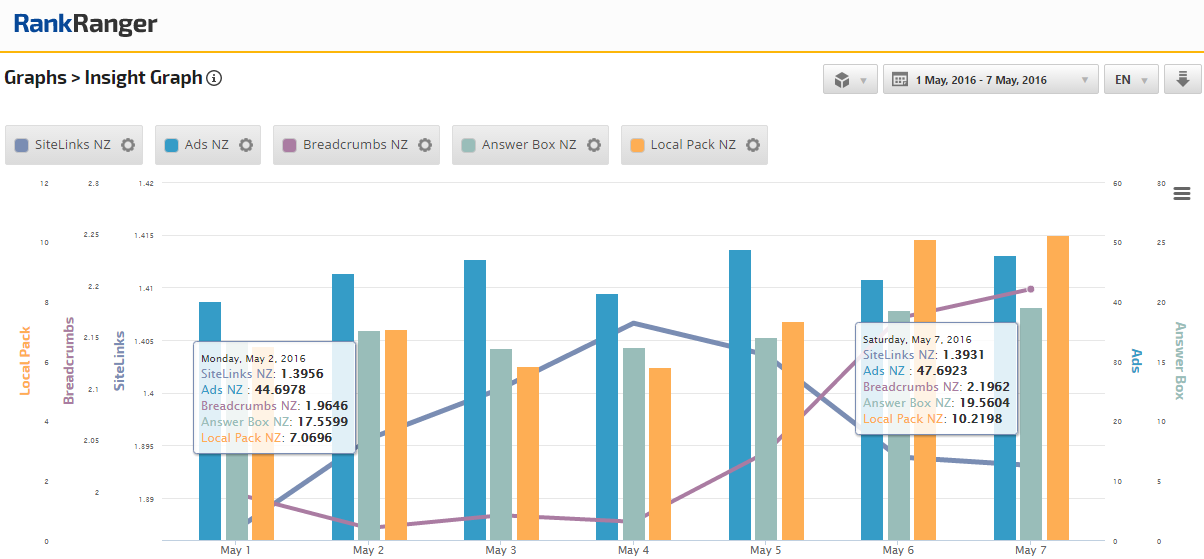Click the Breadcrumbs data point on May 7
The width and height of the screenshot is (1204, 559).
(1031, 290)
